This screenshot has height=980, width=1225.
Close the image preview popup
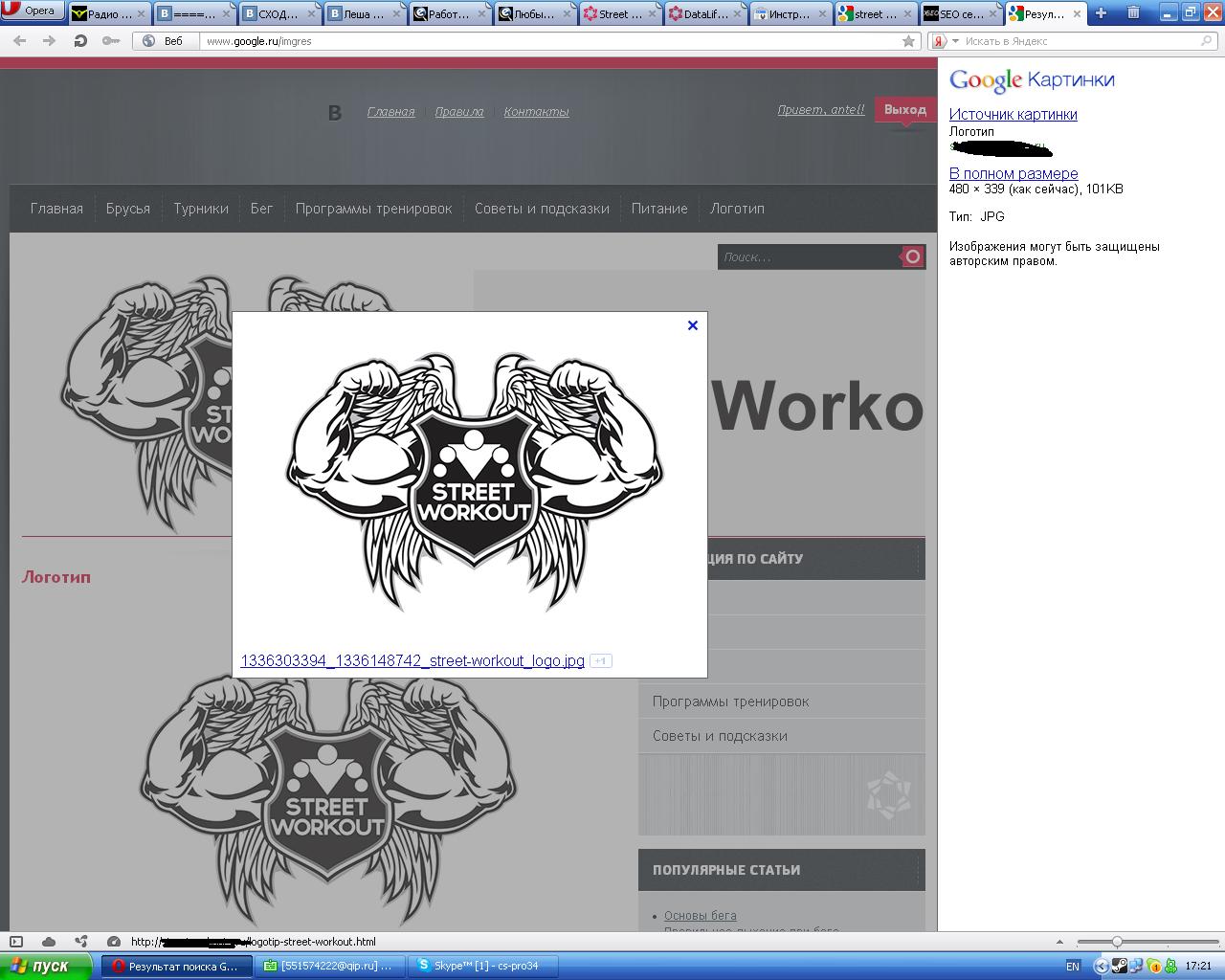[x=693, y=325]
